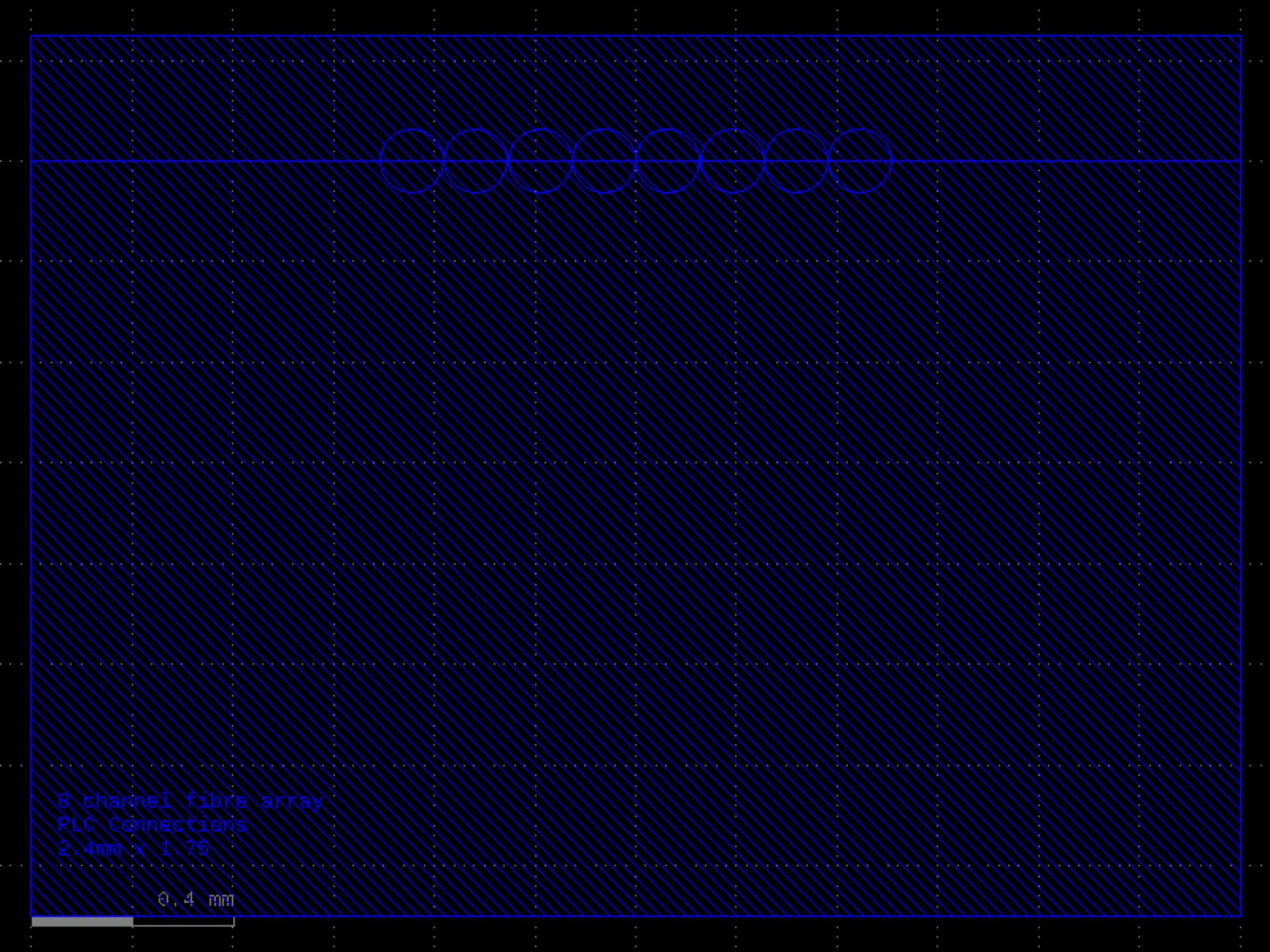1270x952 pixels.
Task: Click the '0.4 mm' scale bar label
Action: coord(196,899)
